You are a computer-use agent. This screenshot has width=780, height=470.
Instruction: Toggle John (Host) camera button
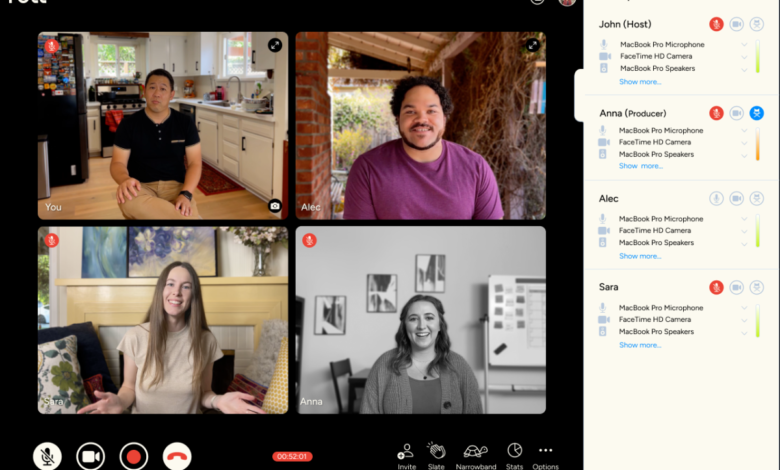pos(736,24)
